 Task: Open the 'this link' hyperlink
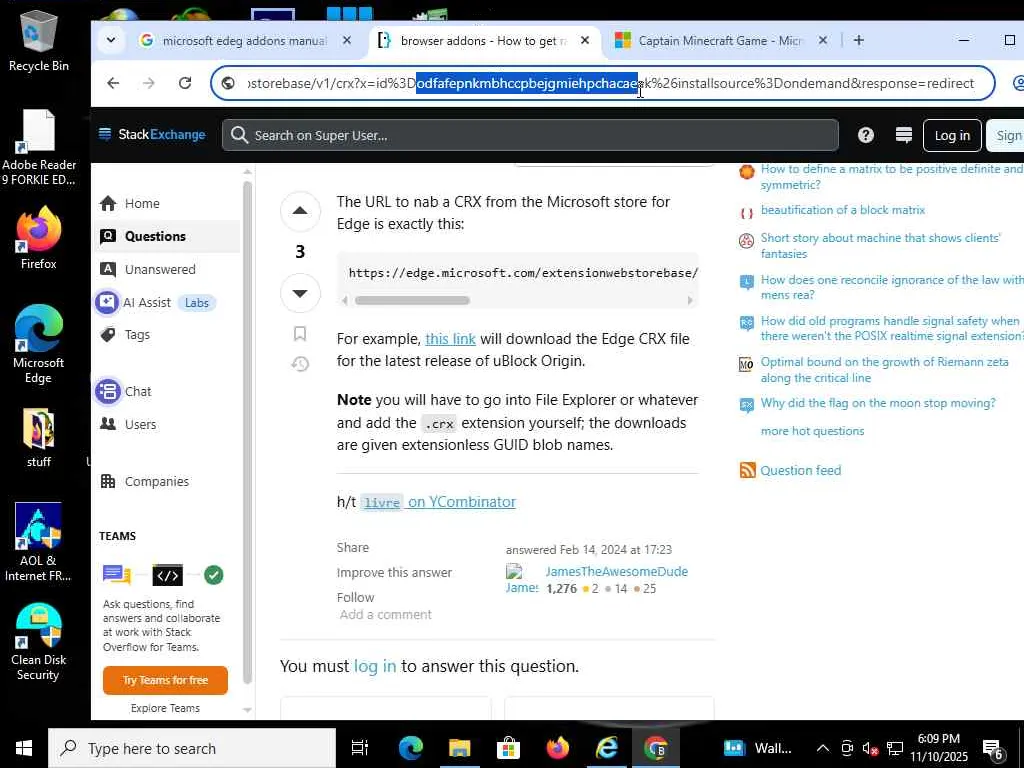click(451, 339)
